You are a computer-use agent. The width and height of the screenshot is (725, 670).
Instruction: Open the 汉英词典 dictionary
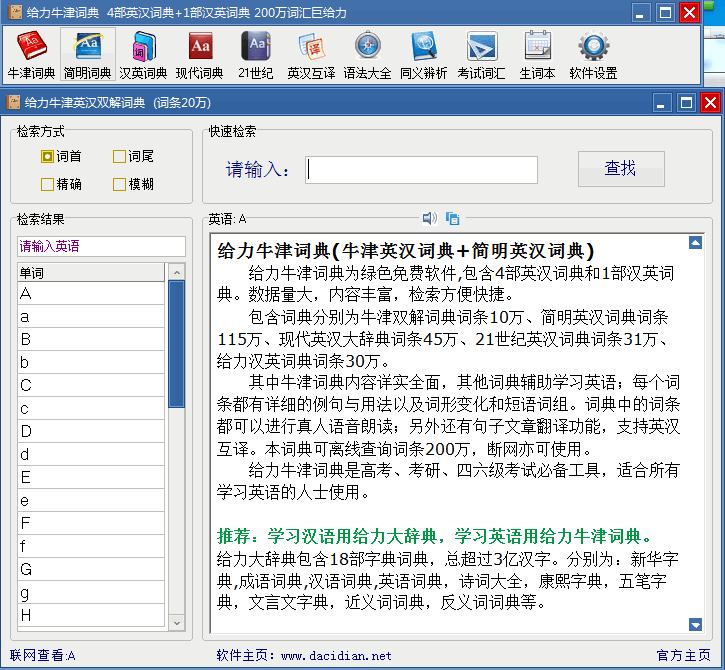point(143,55)
